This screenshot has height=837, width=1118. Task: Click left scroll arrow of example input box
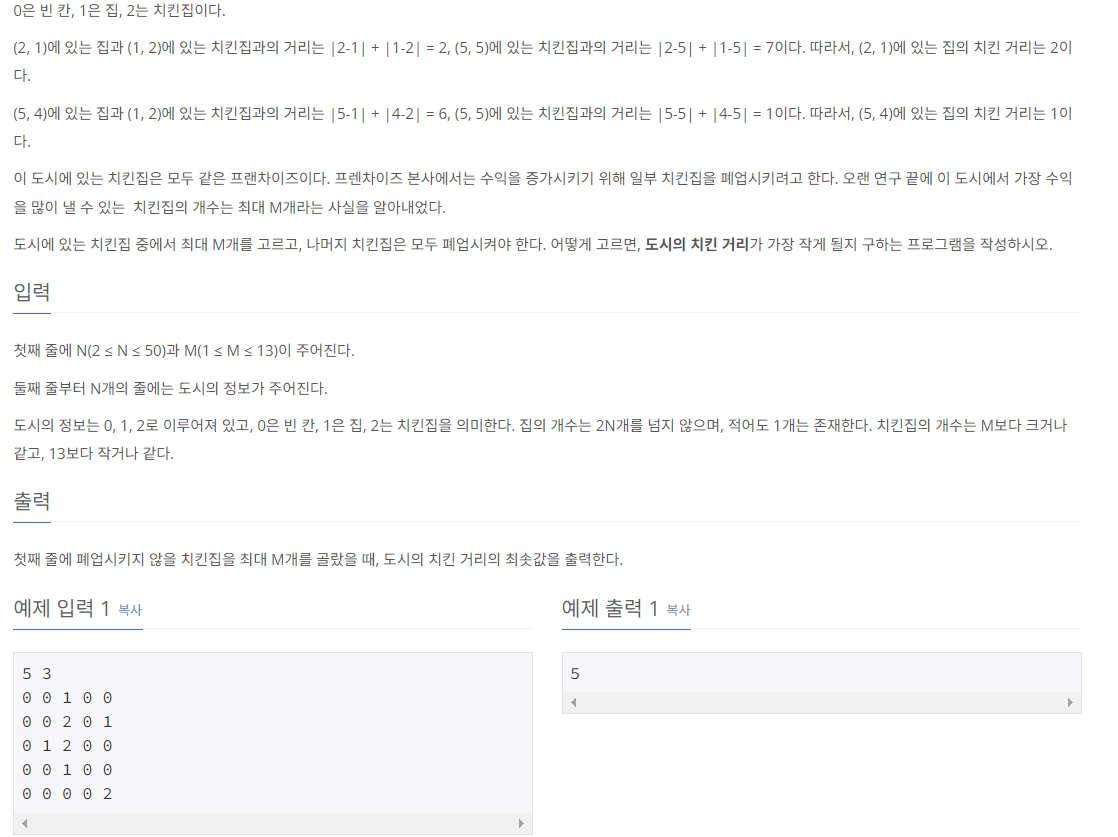[x=25, y=823]
